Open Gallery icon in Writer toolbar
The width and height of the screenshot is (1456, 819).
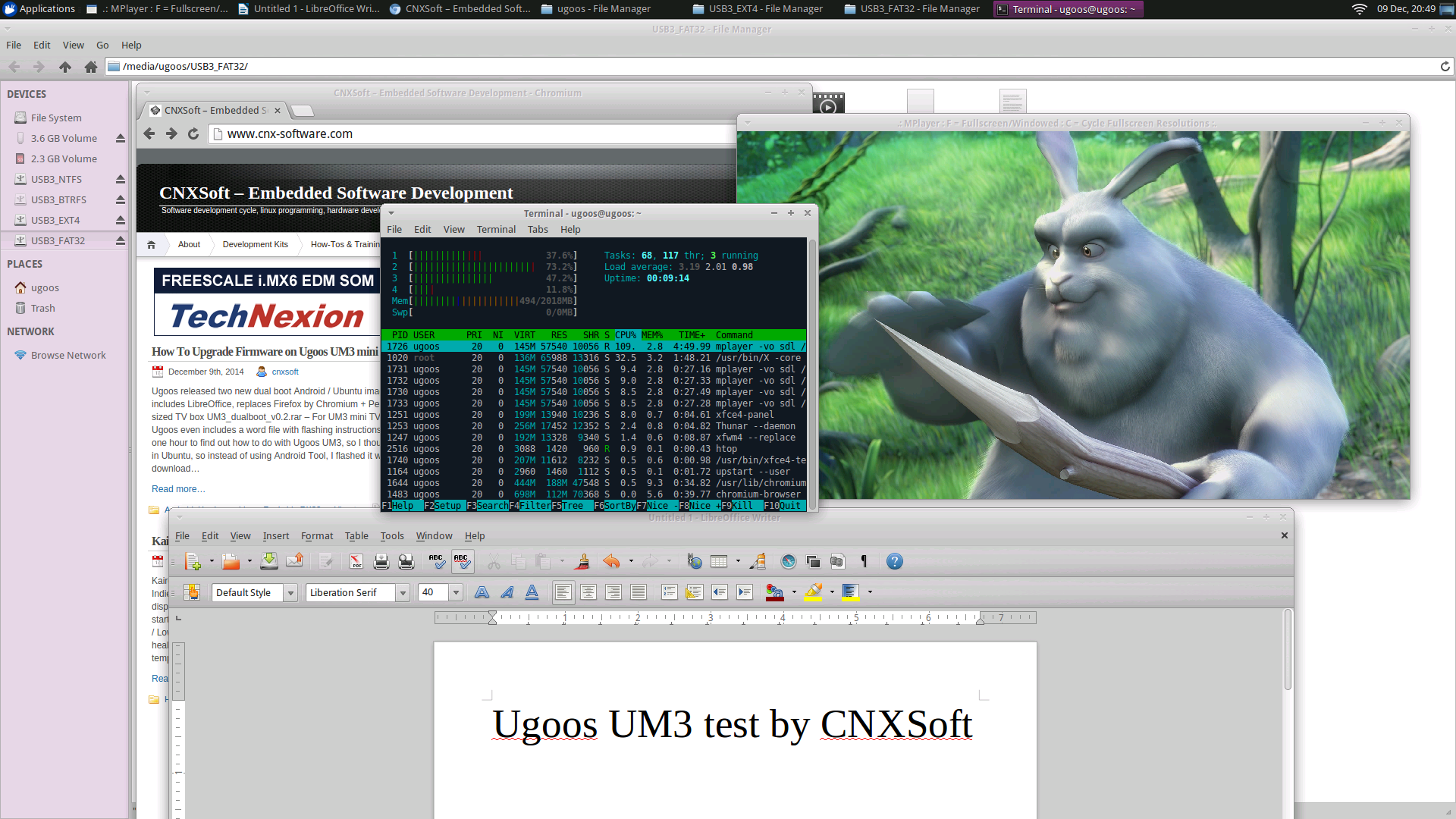[x=813, y=562]
